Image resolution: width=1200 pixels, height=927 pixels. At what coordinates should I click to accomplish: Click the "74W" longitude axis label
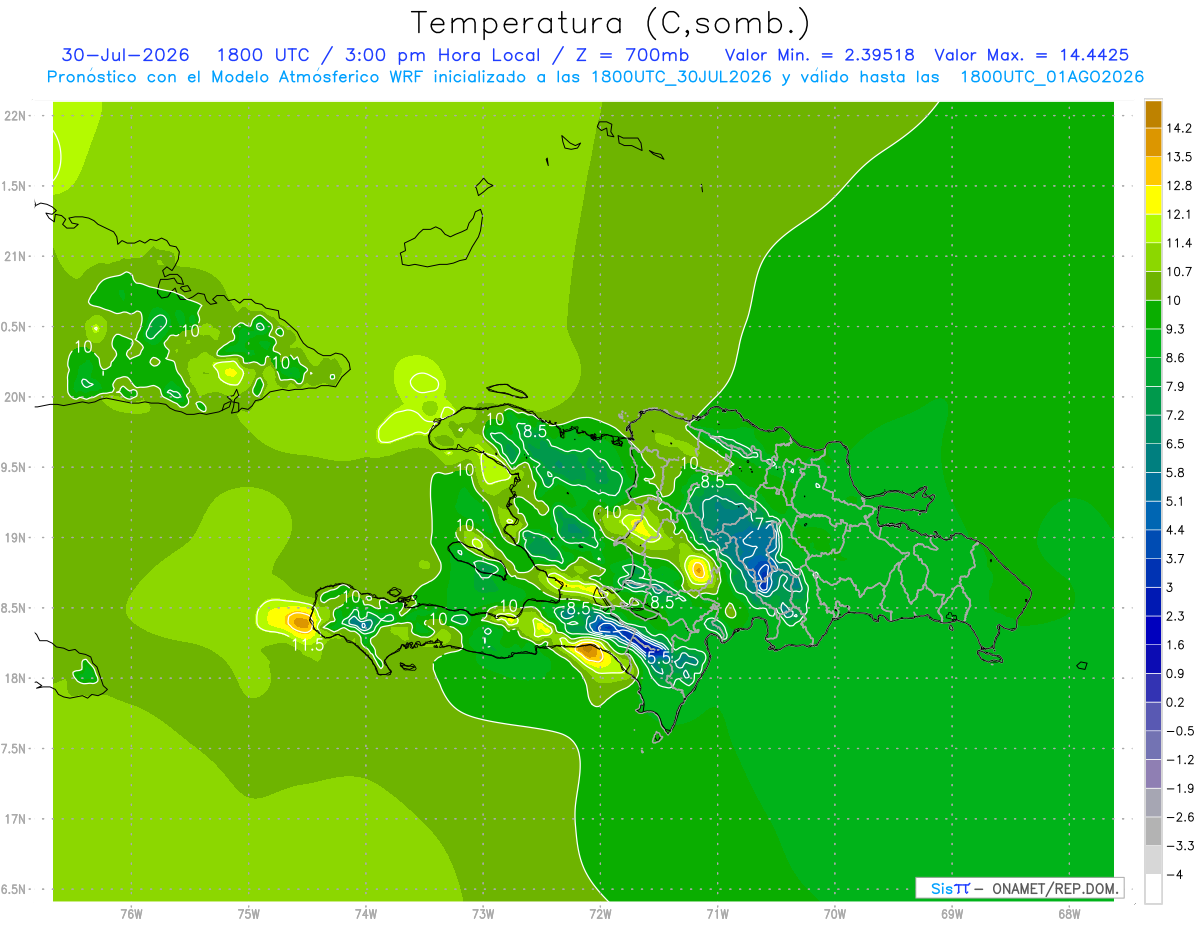click(x=366, y=913)
